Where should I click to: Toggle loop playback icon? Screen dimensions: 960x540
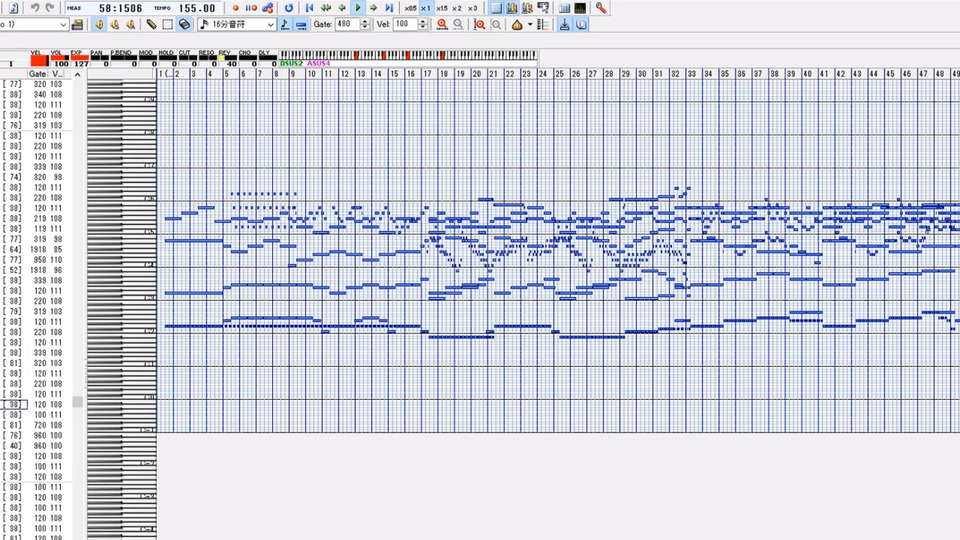289,8
